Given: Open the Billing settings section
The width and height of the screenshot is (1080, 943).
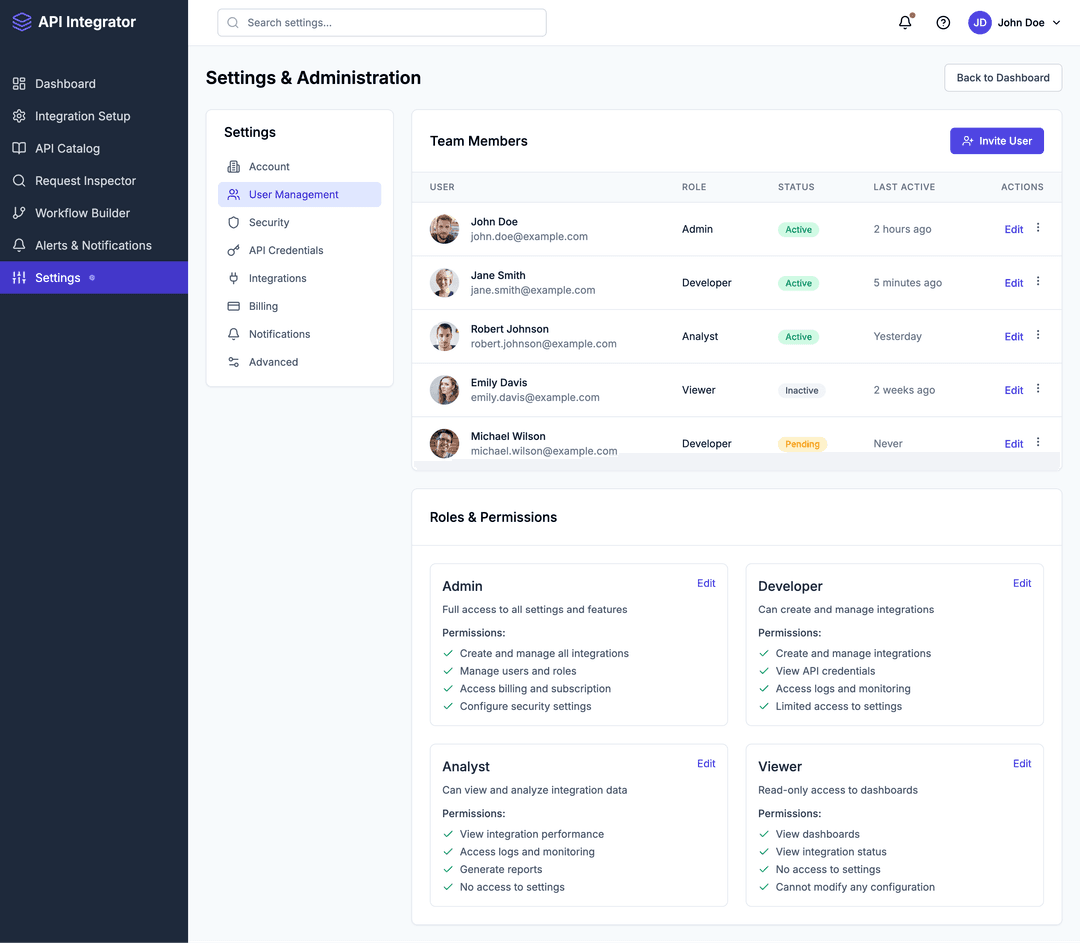Looking at the screenshot, I should 263,306.
